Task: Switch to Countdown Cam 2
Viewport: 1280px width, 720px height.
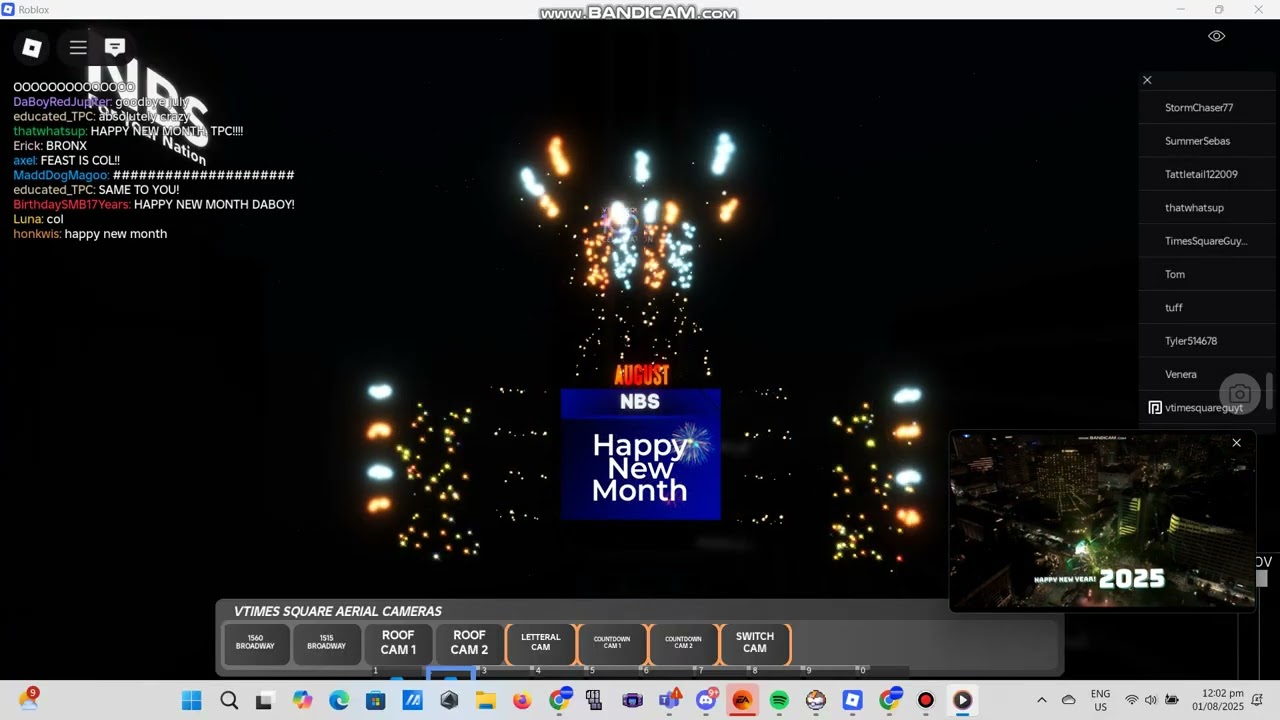Action: pyautogui.click(x=683, y=644)
